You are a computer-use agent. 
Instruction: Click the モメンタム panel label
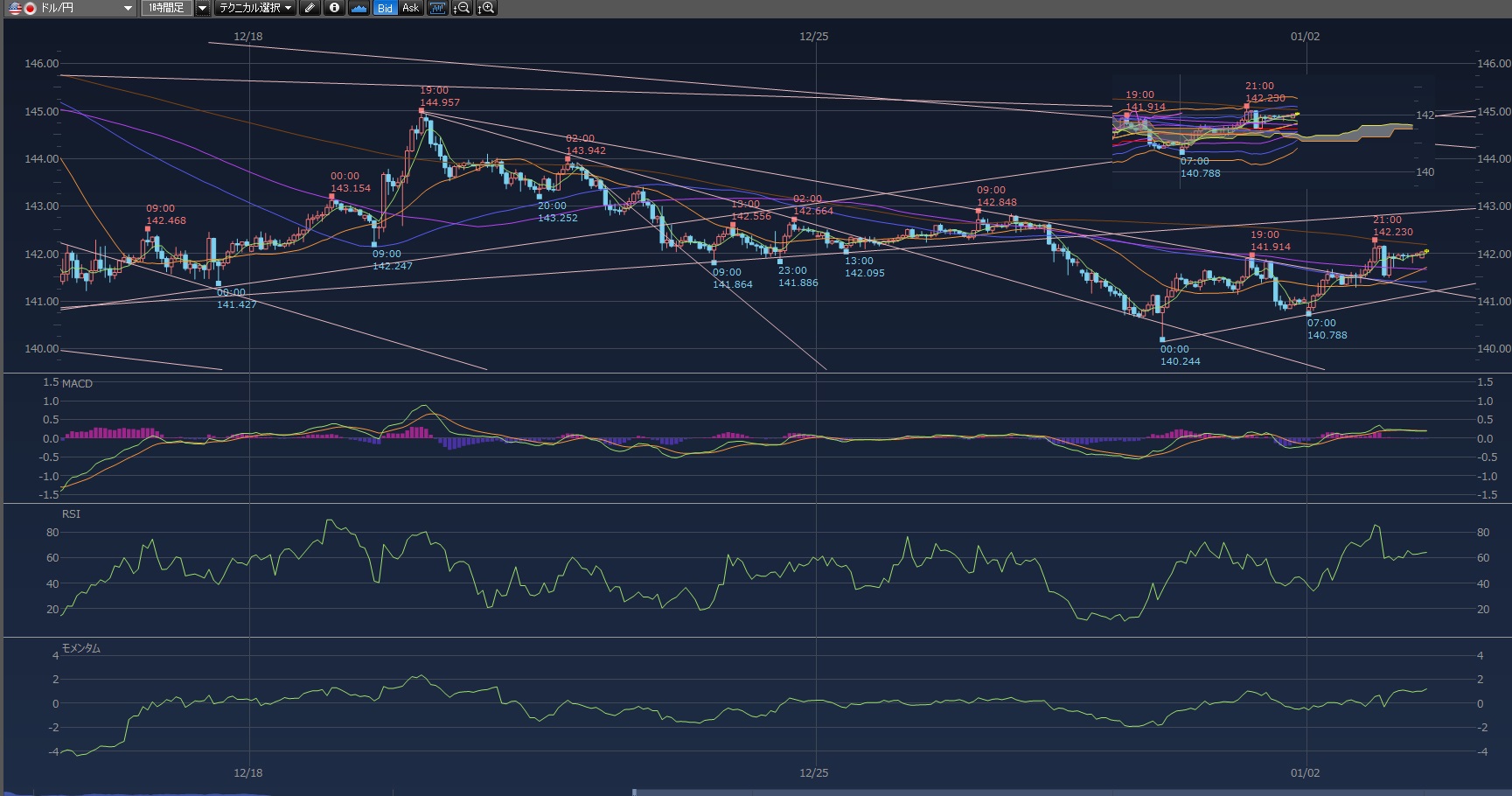click(x=80, y=648)
